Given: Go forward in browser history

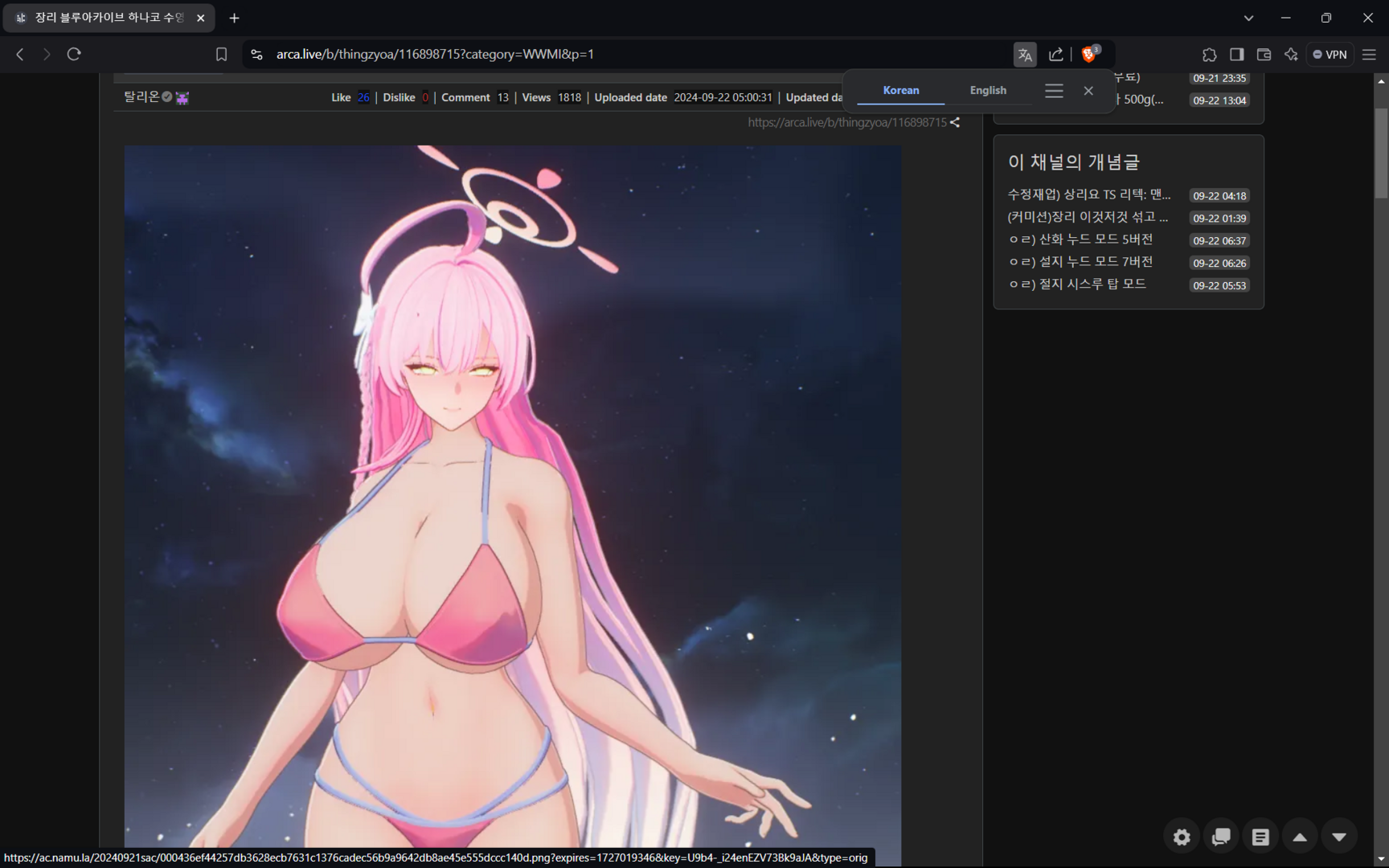Looking at the screenshot, I should (47, 54).
